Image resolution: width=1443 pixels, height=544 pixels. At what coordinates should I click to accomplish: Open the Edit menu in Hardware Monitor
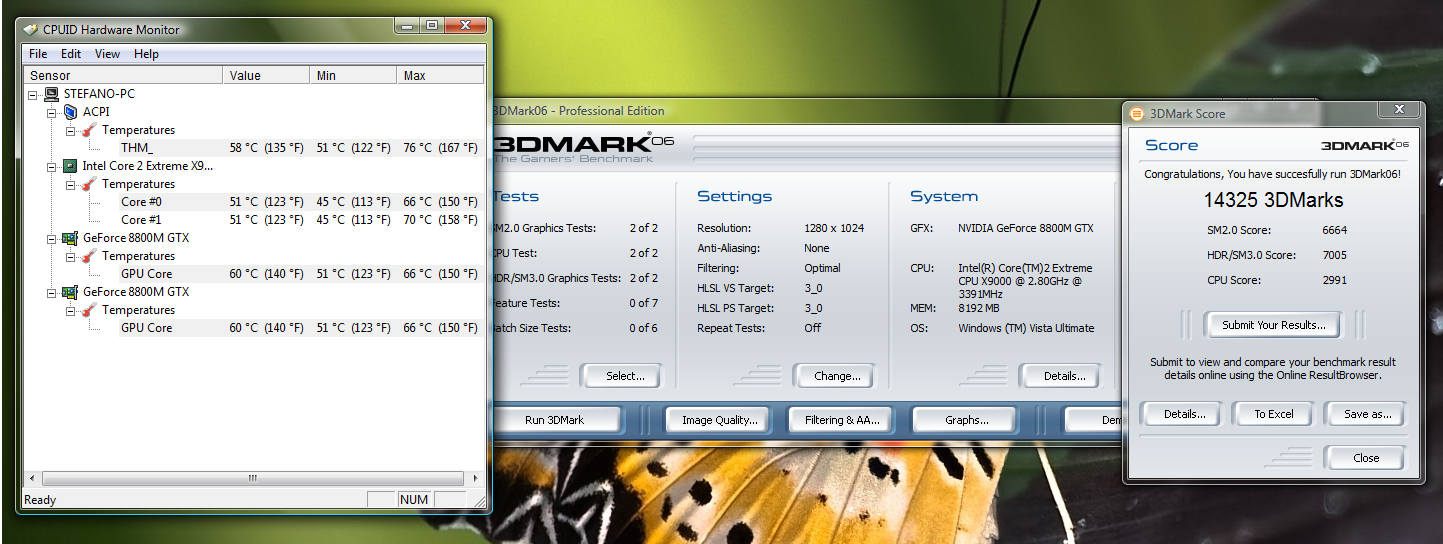click(71, 54)
